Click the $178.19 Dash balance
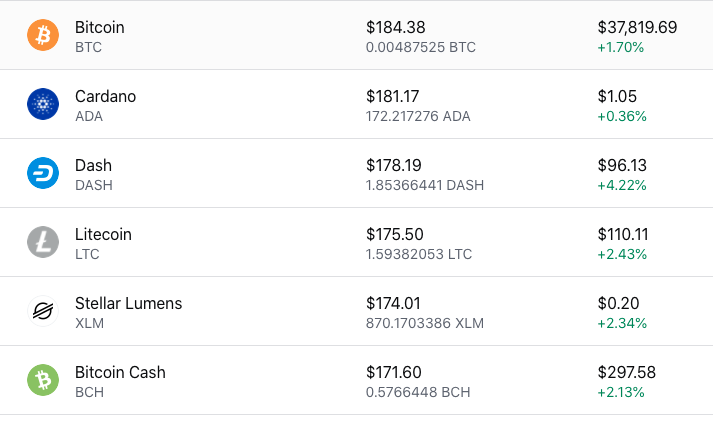This screenshot has height=424, width=713. point(394,166)
